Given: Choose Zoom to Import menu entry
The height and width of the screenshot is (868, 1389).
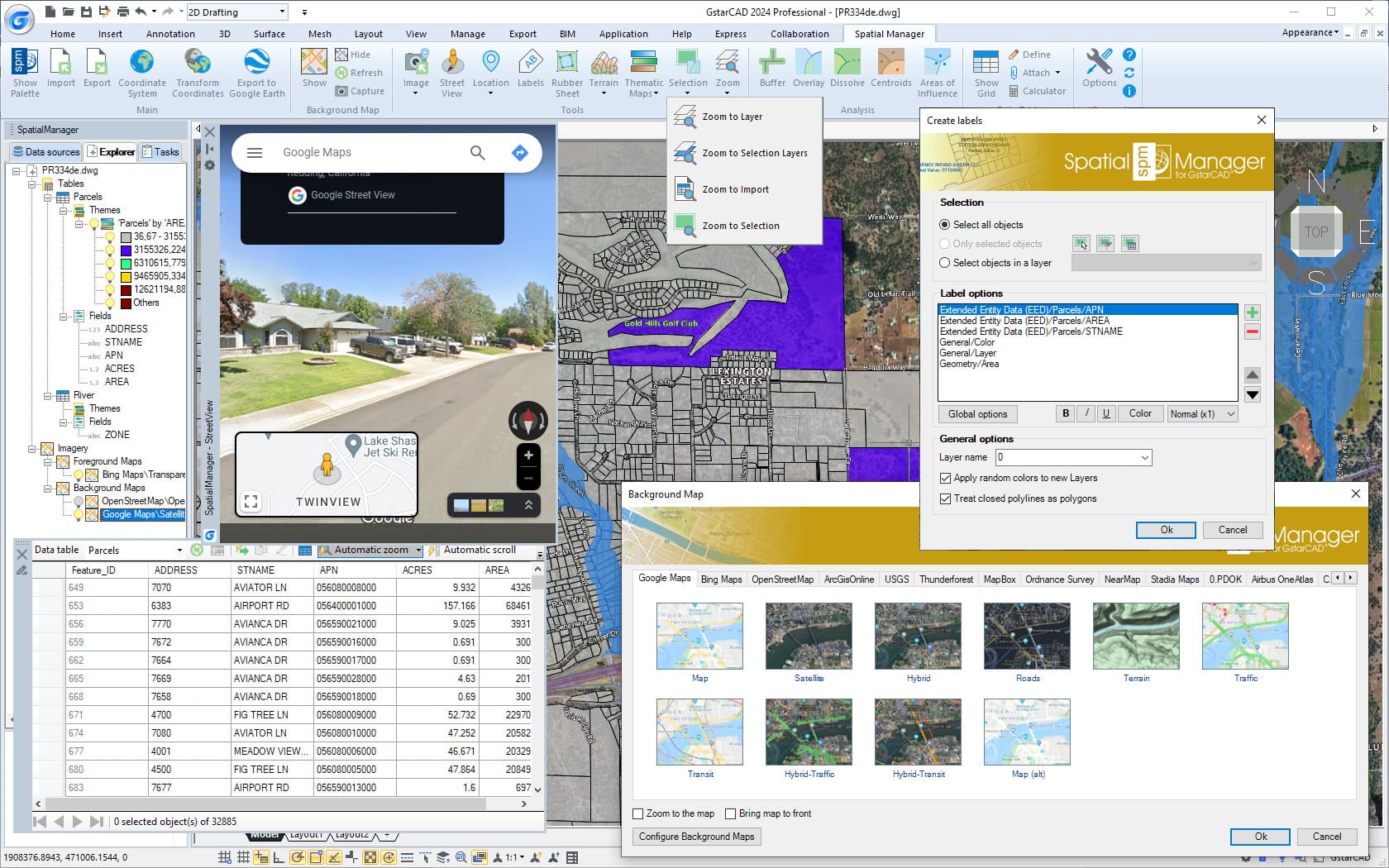Looking at the screenshot, I should click(x=744, y=189).
